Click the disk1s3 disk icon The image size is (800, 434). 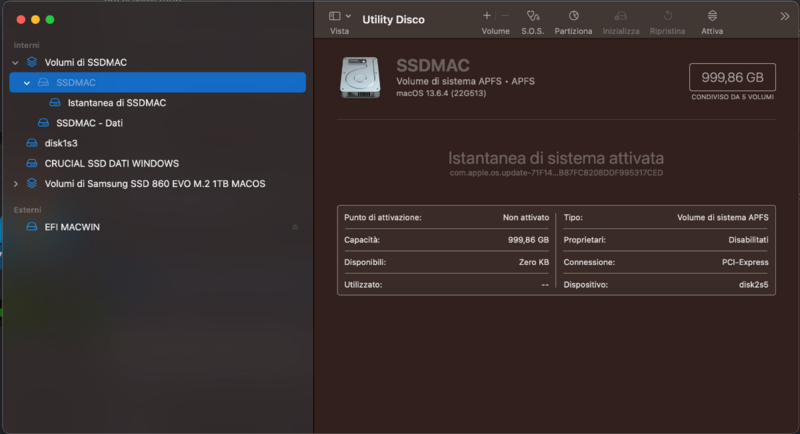pos(32,143)
